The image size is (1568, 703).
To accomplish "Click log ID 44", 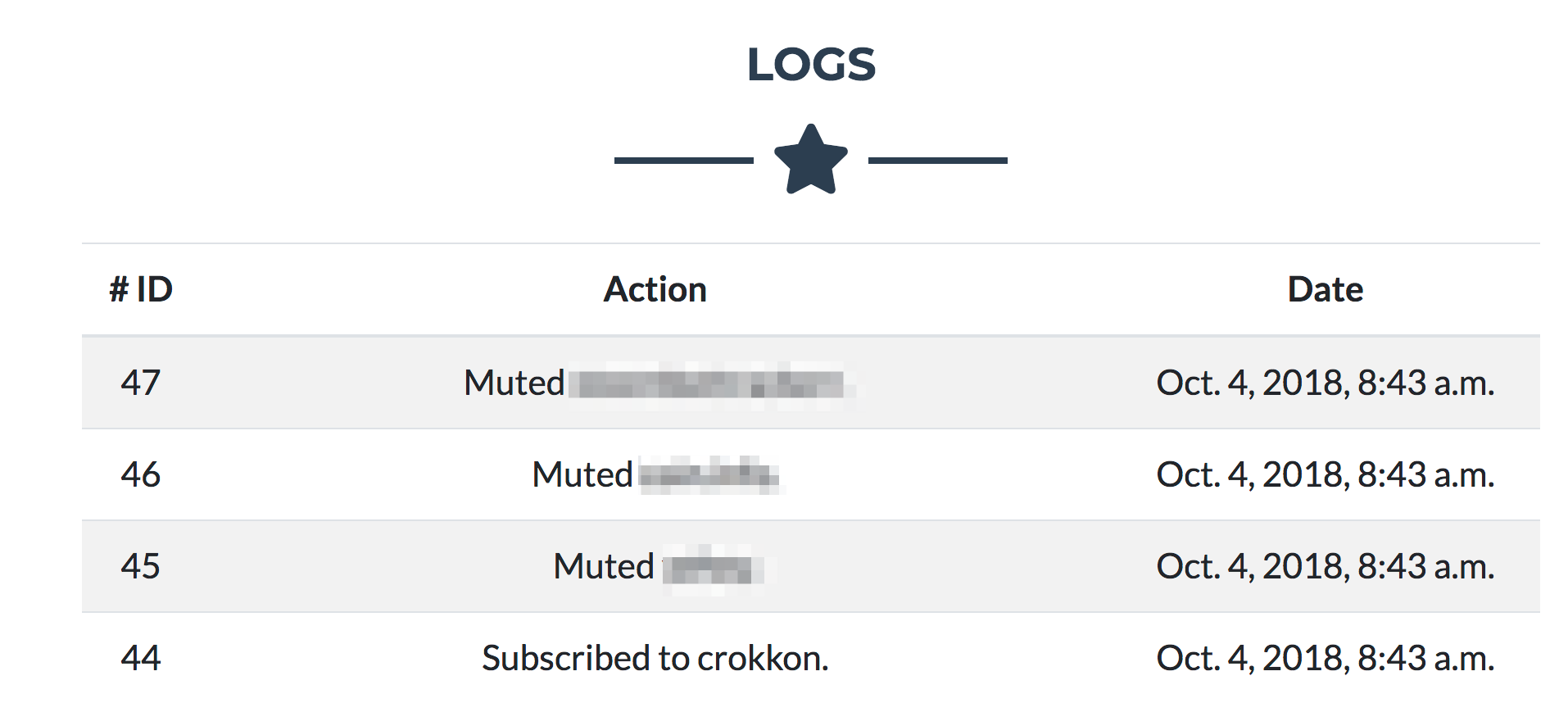I will click(141, 658).
